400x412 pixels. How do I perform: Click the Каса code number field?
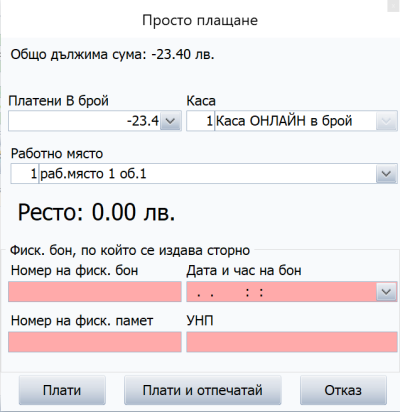(200, 121)
